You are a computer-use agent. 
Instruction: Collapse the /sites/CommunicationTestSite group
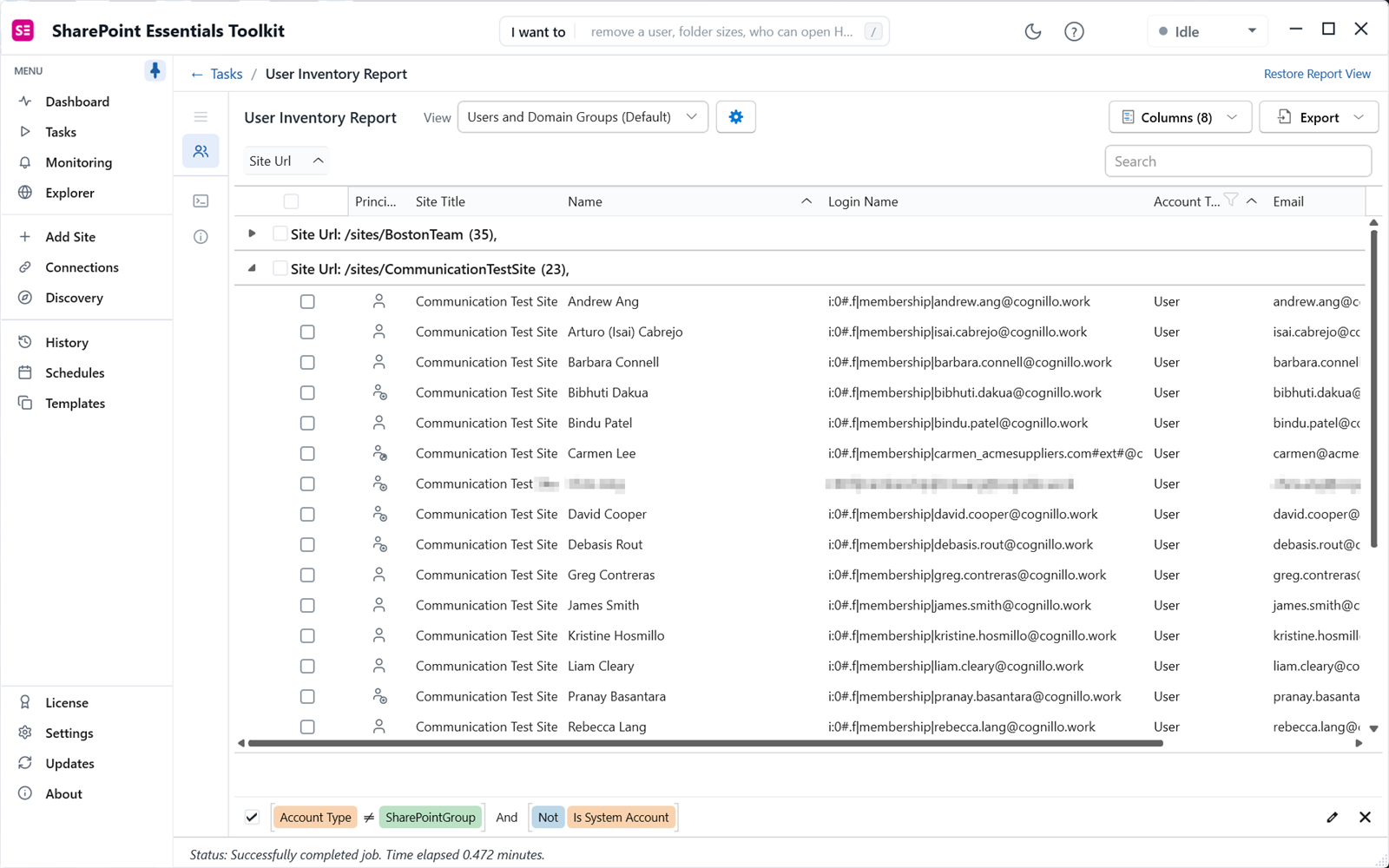[x=252, y=268]
